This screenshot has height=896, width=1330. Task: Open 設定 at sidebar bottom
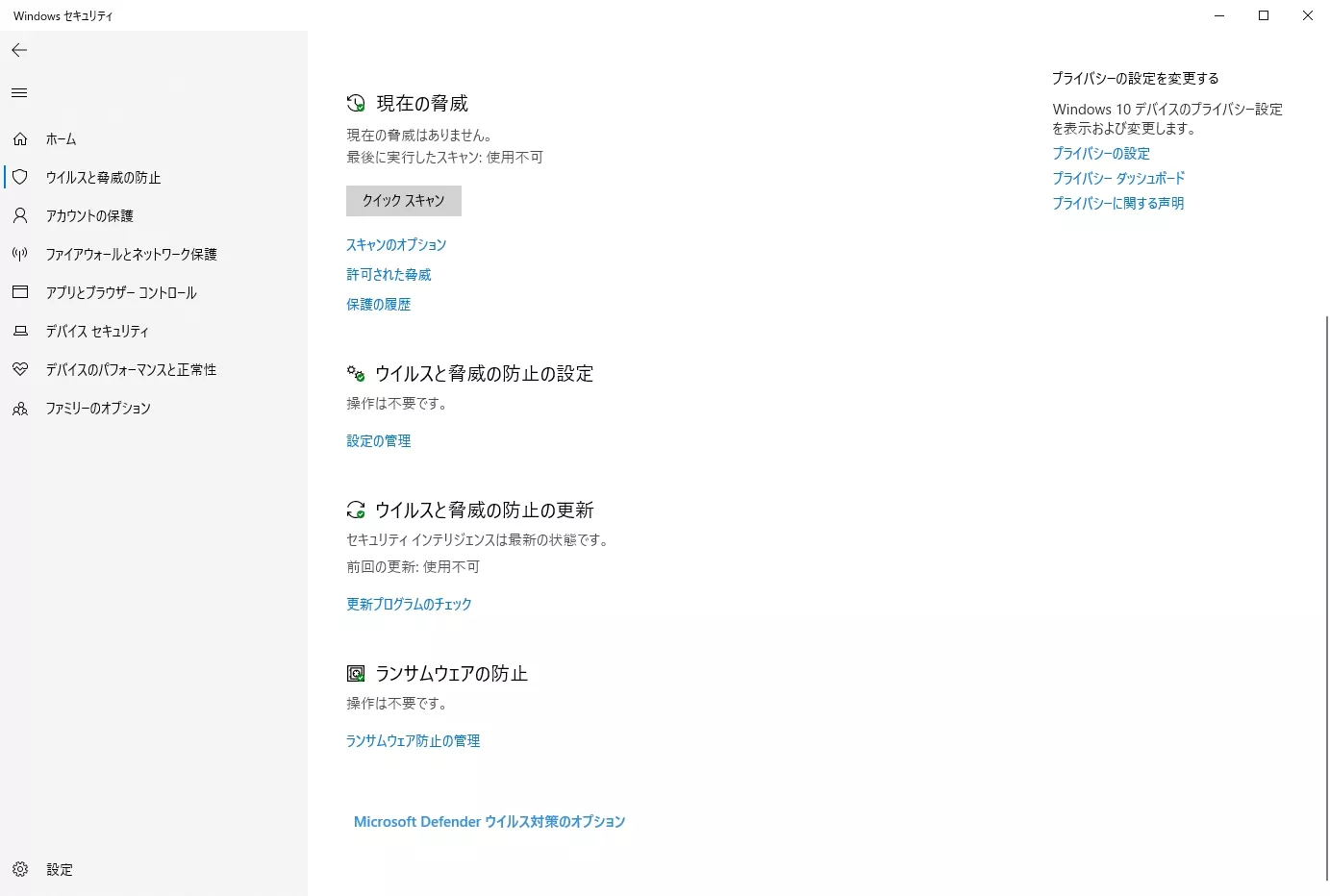[60, 870]
